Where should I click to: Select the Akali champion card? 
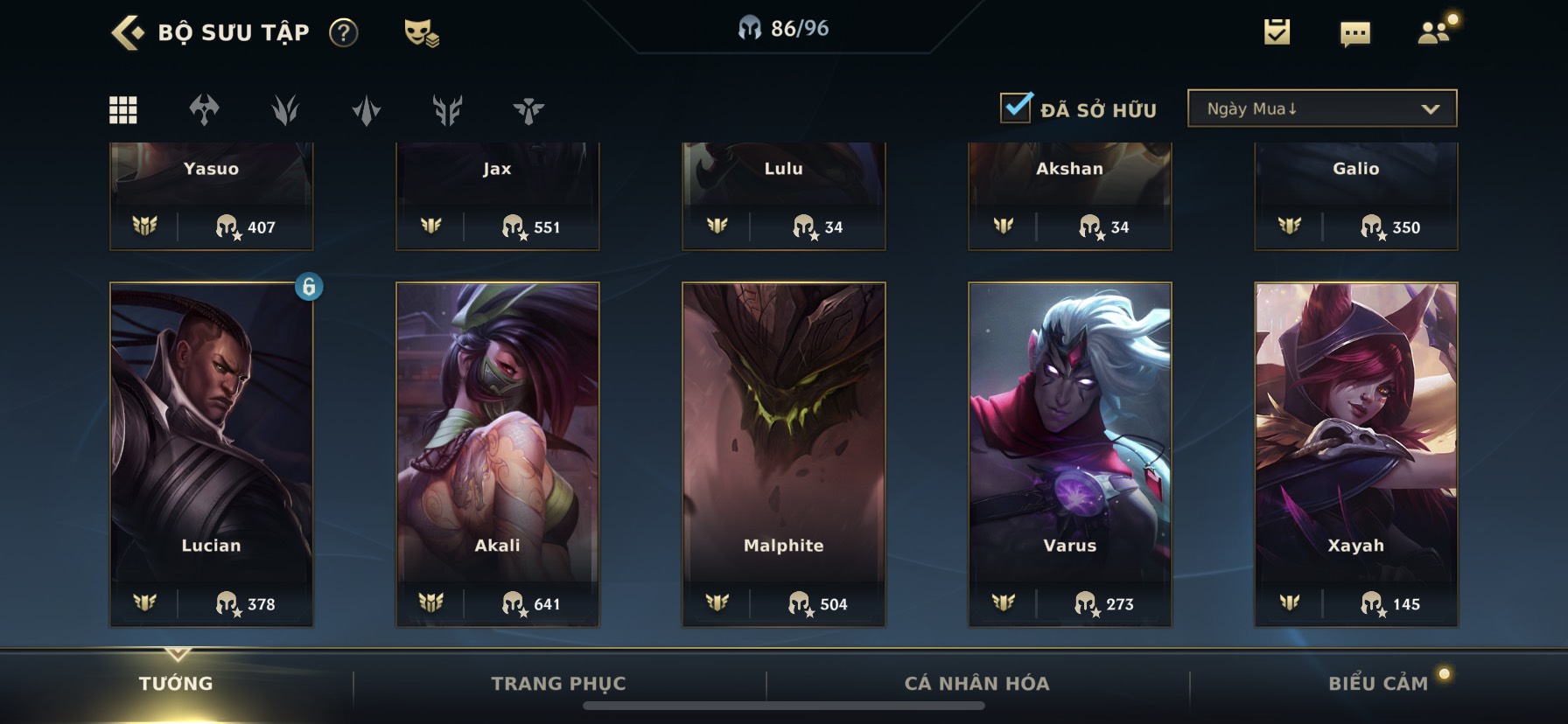click(x=497, y=454)
